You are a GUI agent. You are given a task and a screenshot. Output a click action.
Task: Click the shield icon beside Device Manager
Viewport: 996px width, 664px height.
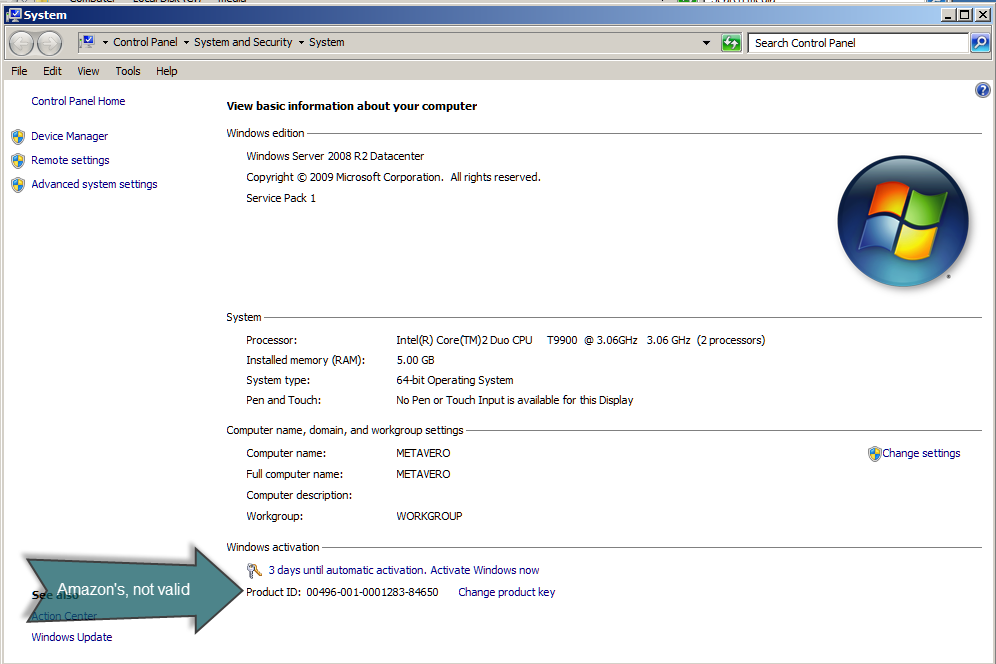[x=18, y=137]
